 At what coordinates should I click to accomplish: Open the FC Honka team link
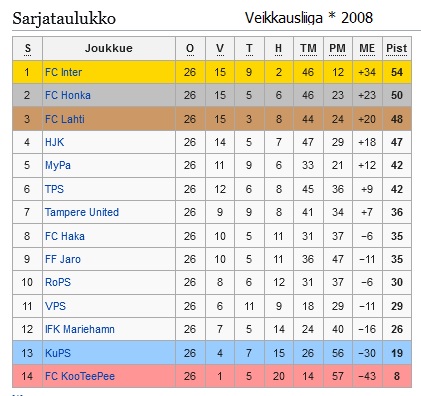pyautogui.click(x=68, y=95)
